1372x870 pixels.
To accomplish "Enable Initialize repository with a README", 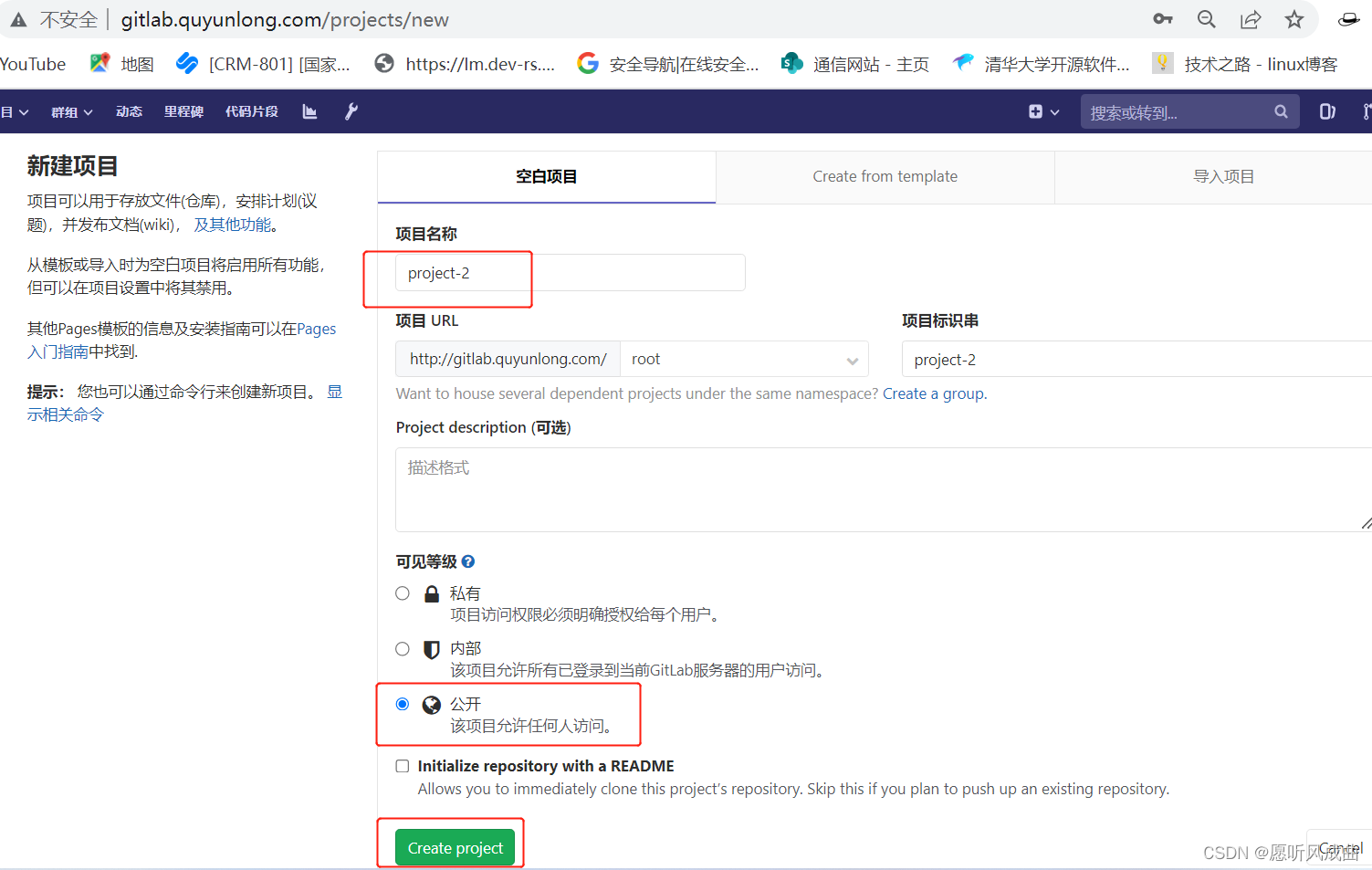I will [x=402, y=766].
